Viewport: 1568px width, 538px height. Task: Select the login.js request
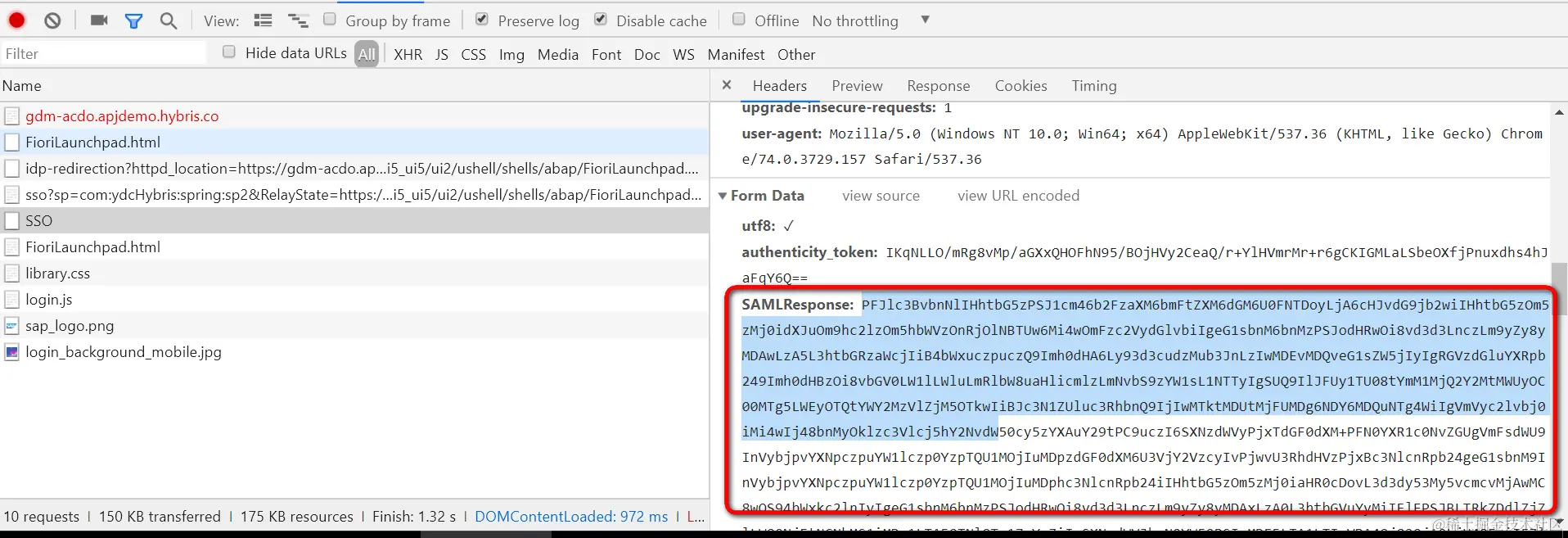click(354, 300)
